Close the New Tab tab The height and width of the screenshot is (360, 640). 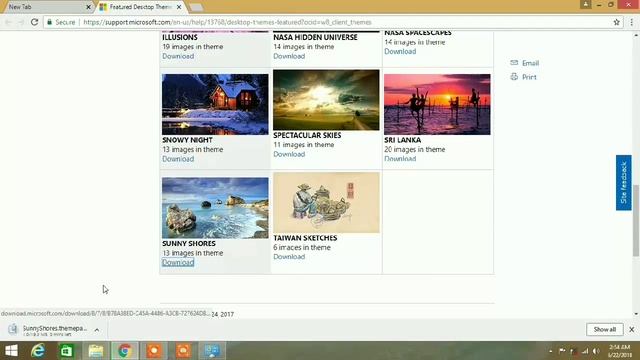coord(88,7)
